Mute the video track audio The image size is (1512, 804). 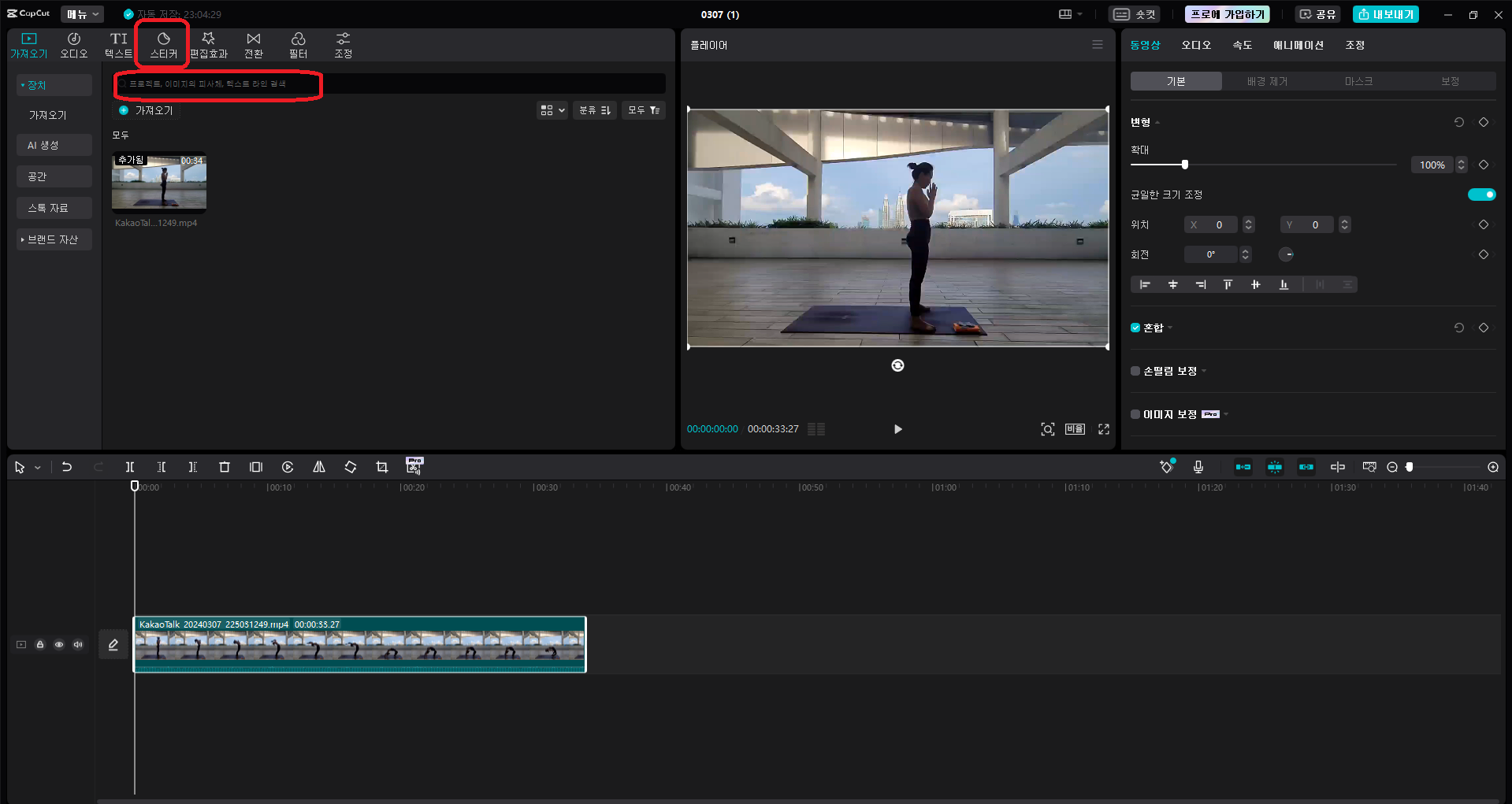78,644
